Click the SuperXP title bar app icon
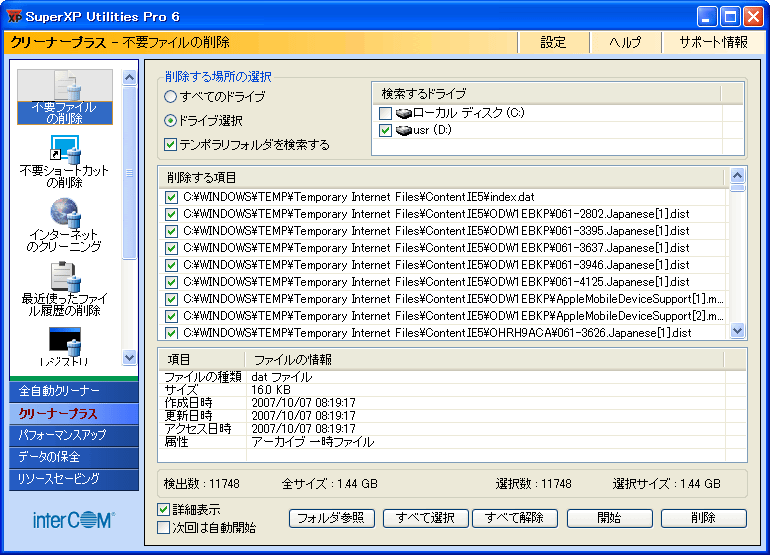770x555 pixels. point(14,17)
